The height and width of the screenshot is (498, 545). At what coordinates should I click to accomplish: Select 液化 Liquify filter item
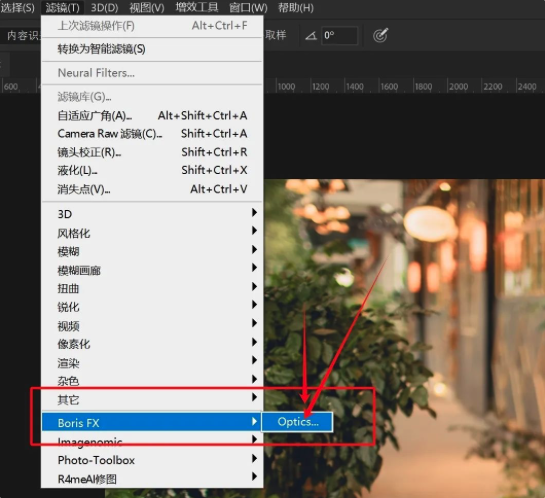point(152,170)
